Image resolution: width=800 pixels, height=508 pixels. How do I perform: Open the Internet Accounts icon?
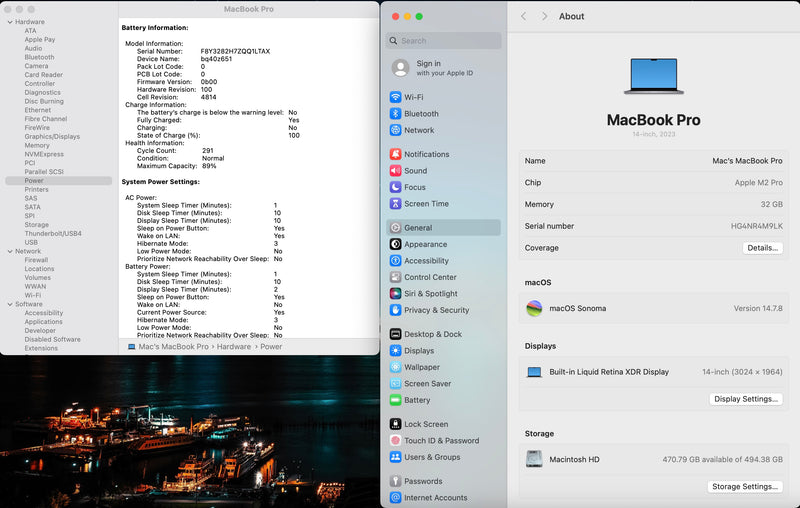pos(395,497)
